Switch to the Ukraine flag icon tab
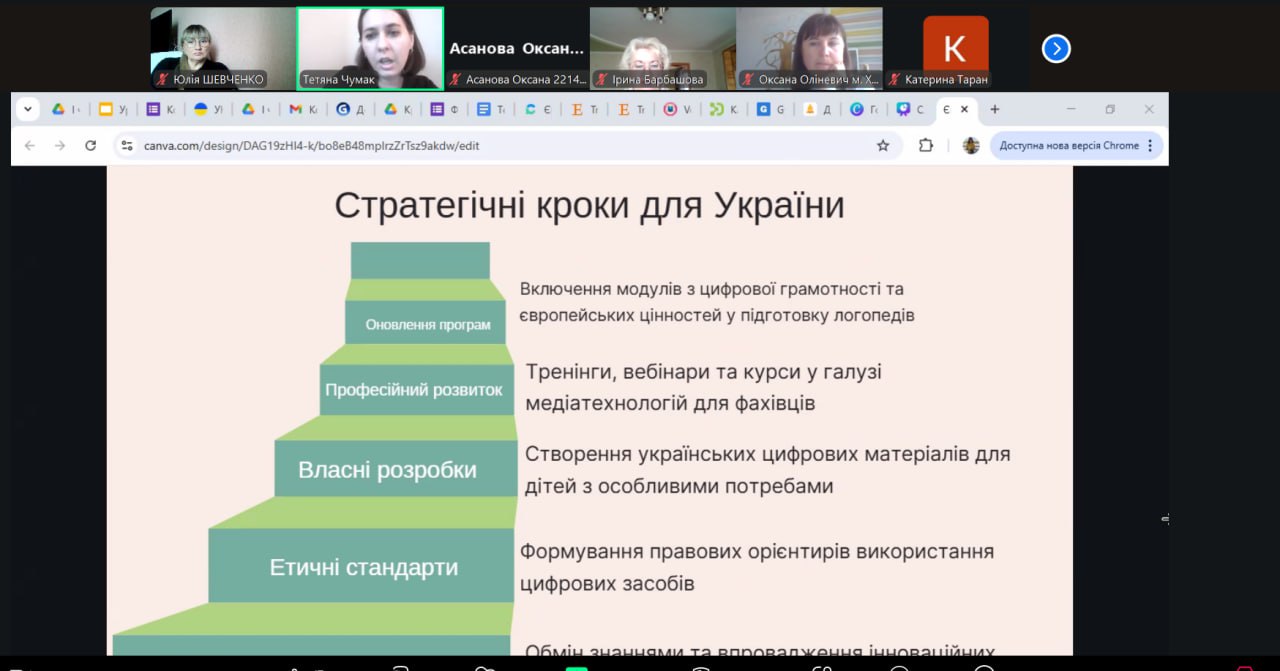This screenshot has width=1280, height=671. (207, 109)
